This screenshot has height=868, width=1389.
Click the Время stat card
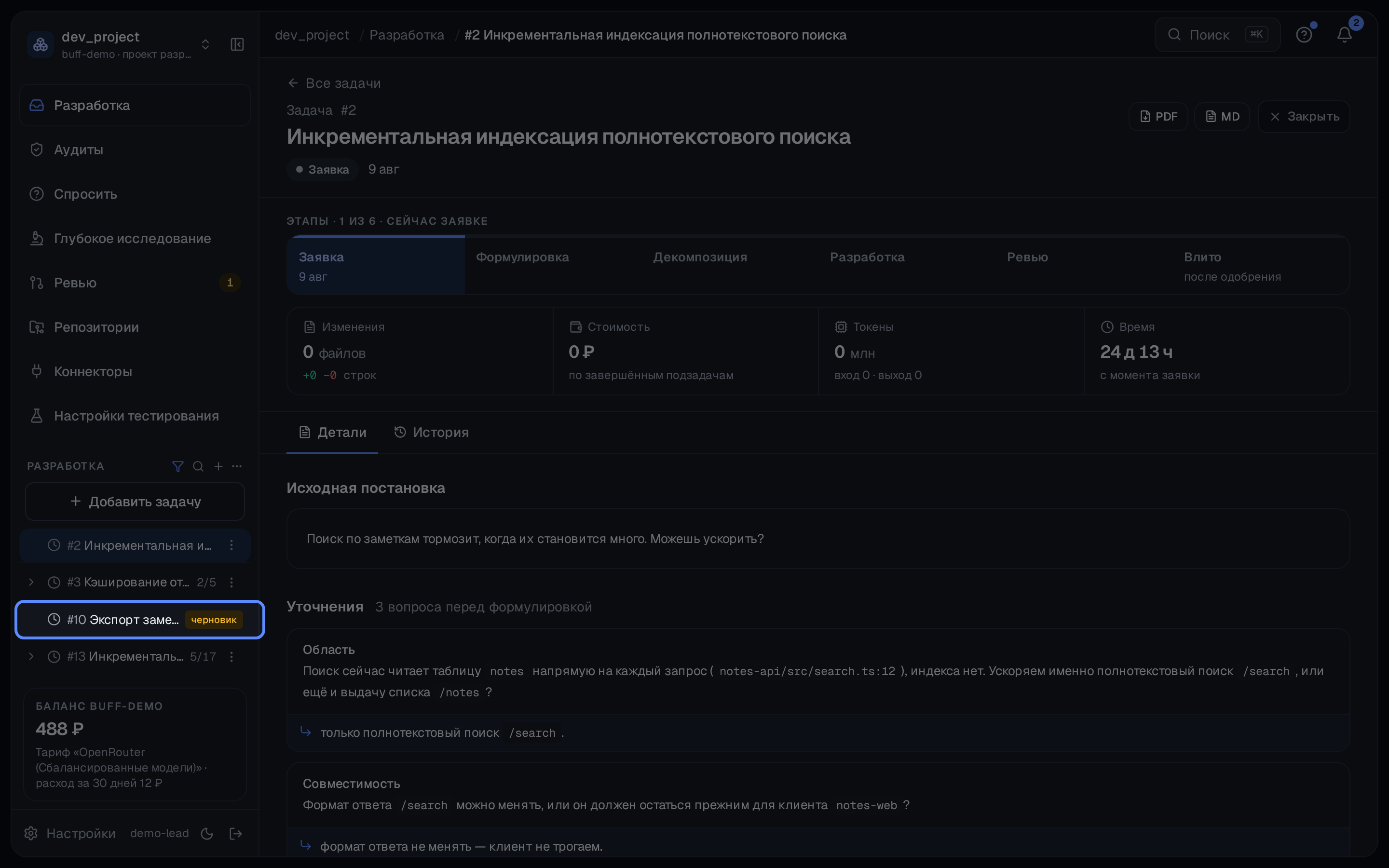click(1217, 351)
